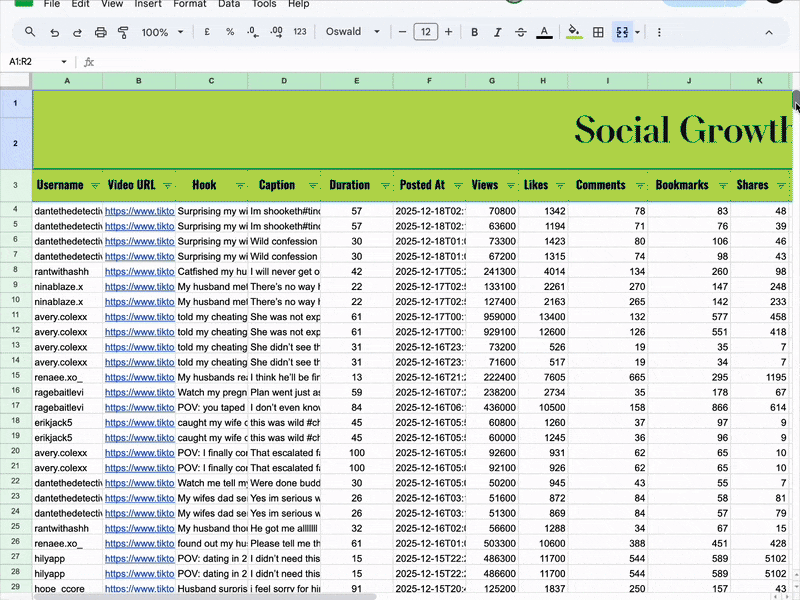Click the Redo arrow icon
The height and width of the screenshot is (600, 800).
pos(77,32)
